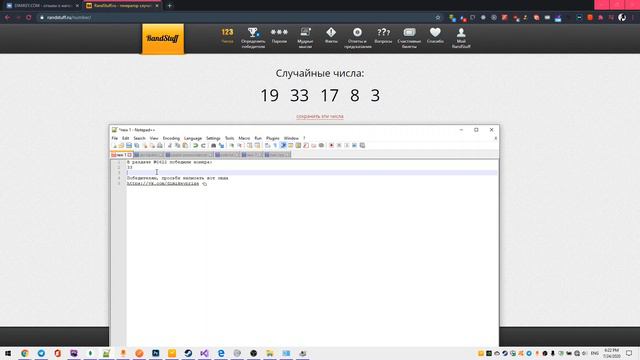Open the Числа 123 generator in site navigation
640x360 pixels.
pyautogui.click(x=227, y=36)
